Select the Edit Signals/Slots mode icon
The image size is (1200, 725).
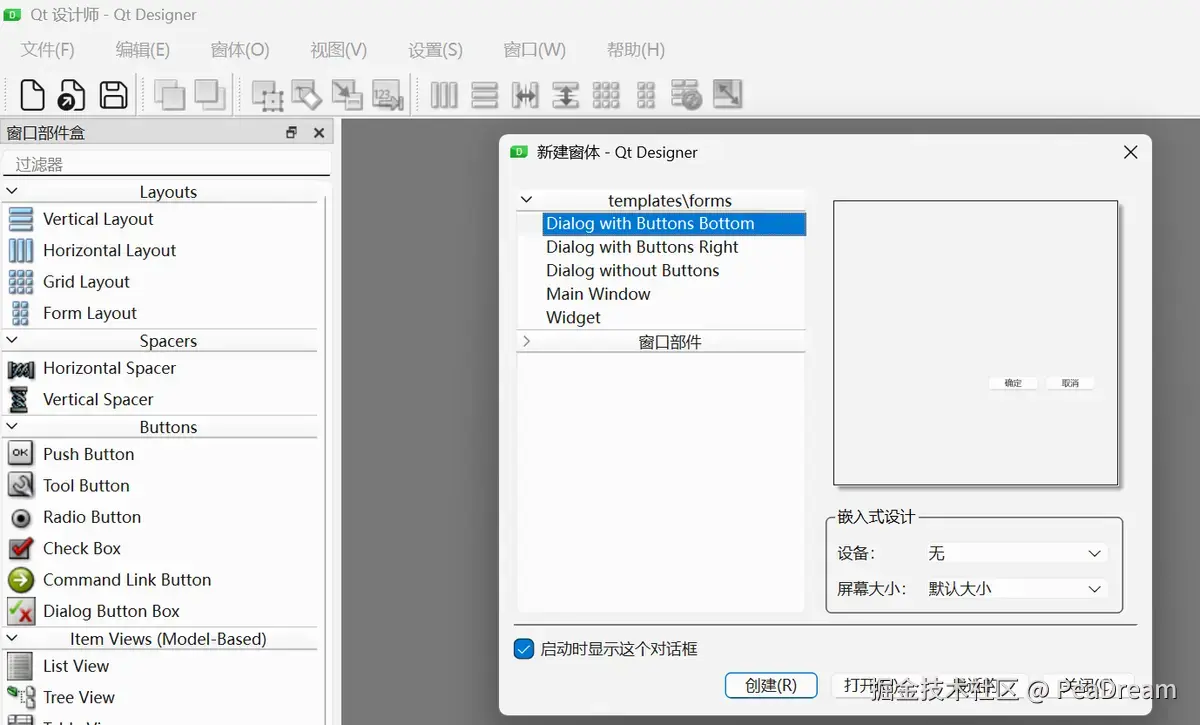pyautogui.click(x=307, y=95)
